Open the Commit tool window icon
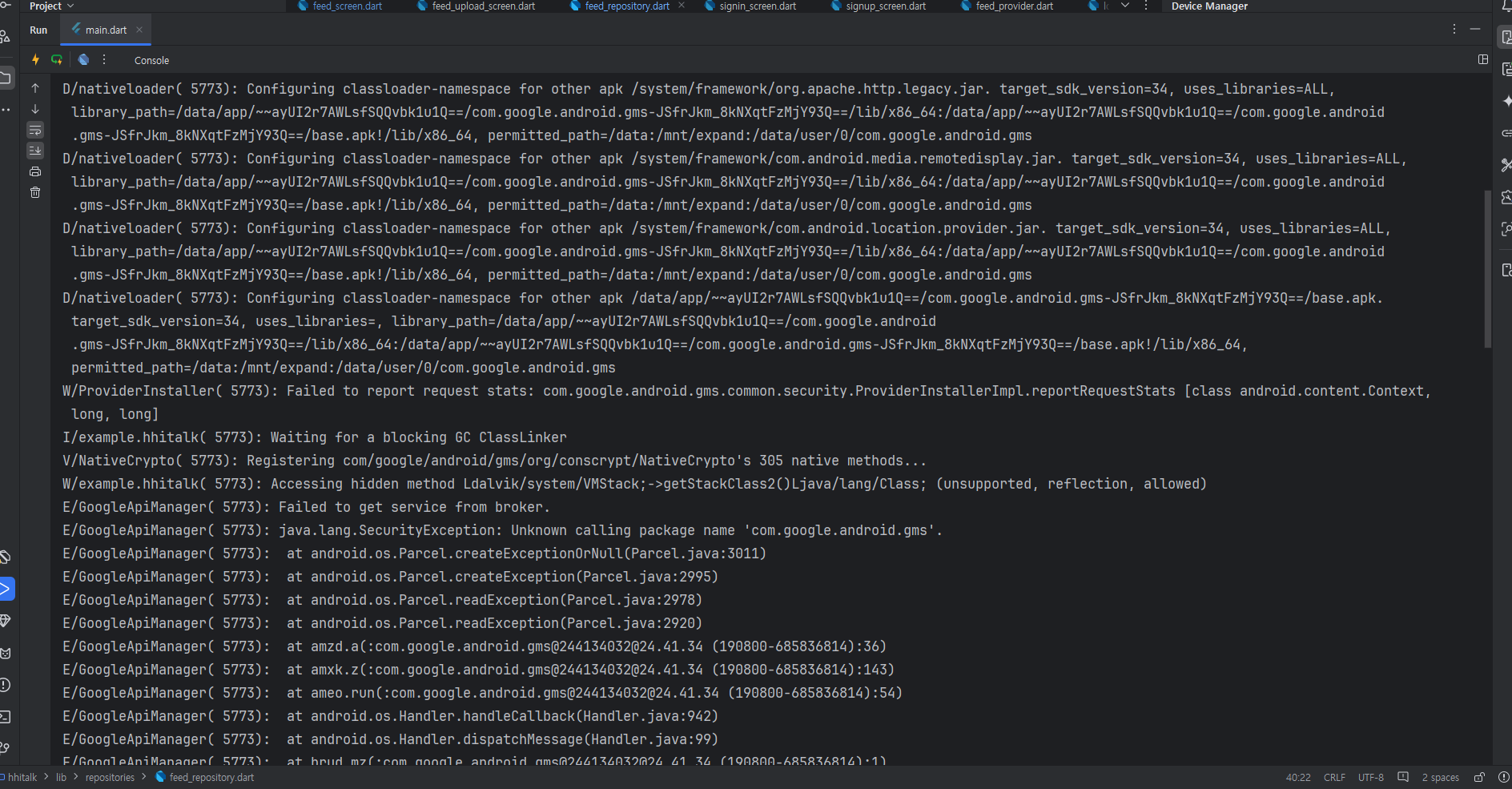 pyautogui.click(x=6, y=6)
